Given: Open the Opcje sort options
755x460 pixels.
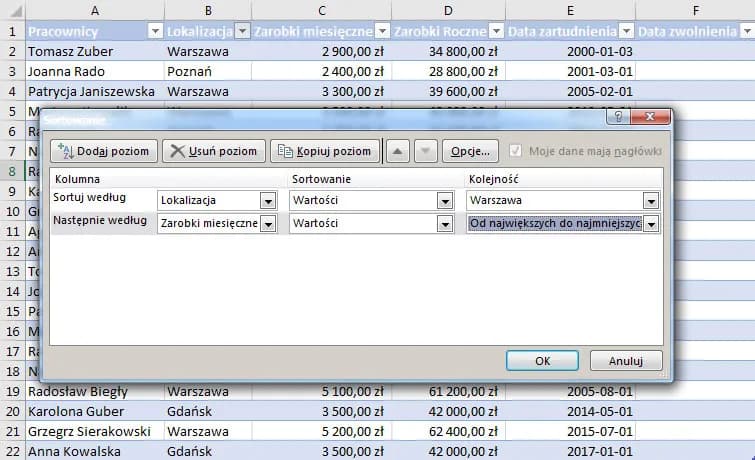Looking at the screenshot, I should 470,151.
